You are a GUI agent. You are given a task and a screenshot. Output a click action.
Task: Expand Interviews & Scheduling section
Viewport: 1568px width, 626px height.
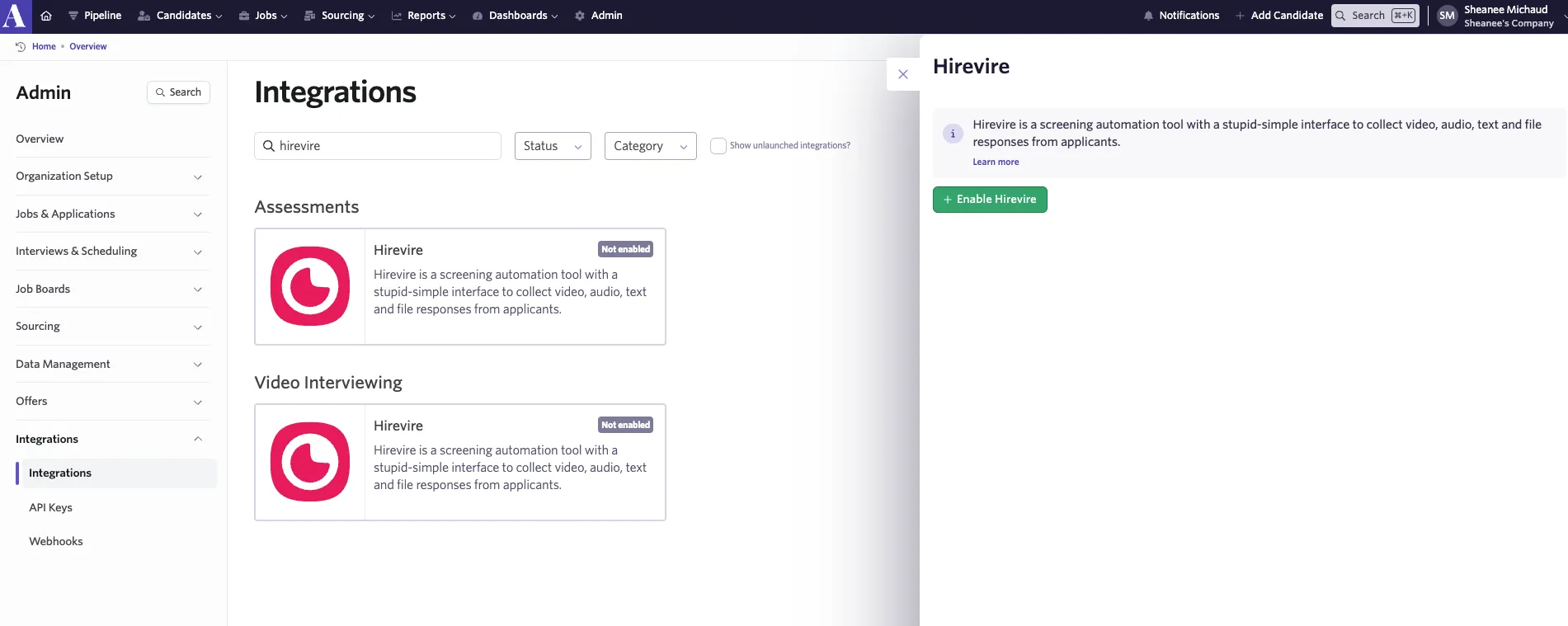(x=112, y=252)
